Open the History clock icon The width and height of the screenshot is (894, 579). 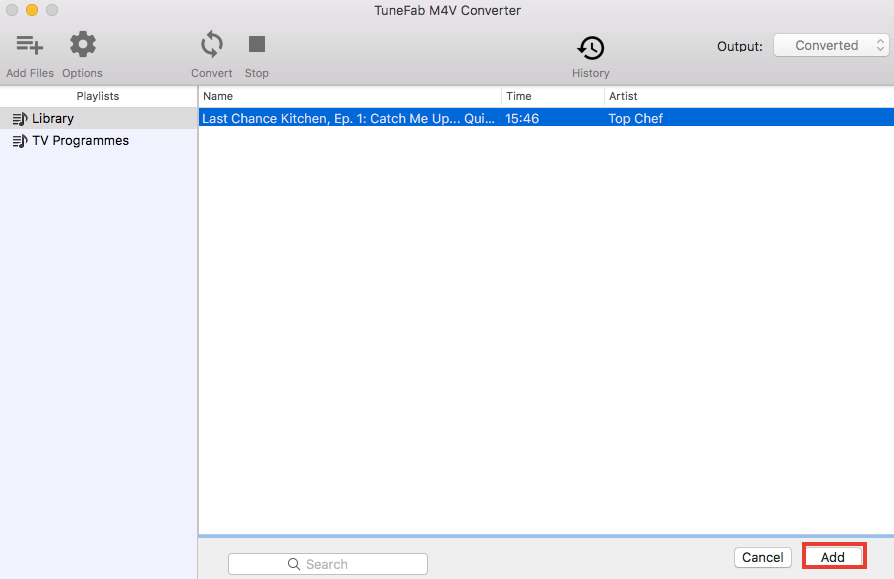(x=591, y=48)
